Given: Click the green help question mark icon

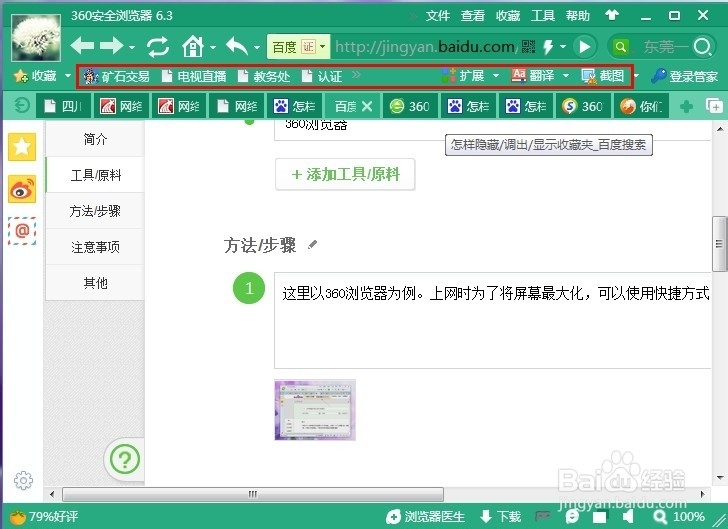Looking at the screenshot, I should (x=124, y=459).
